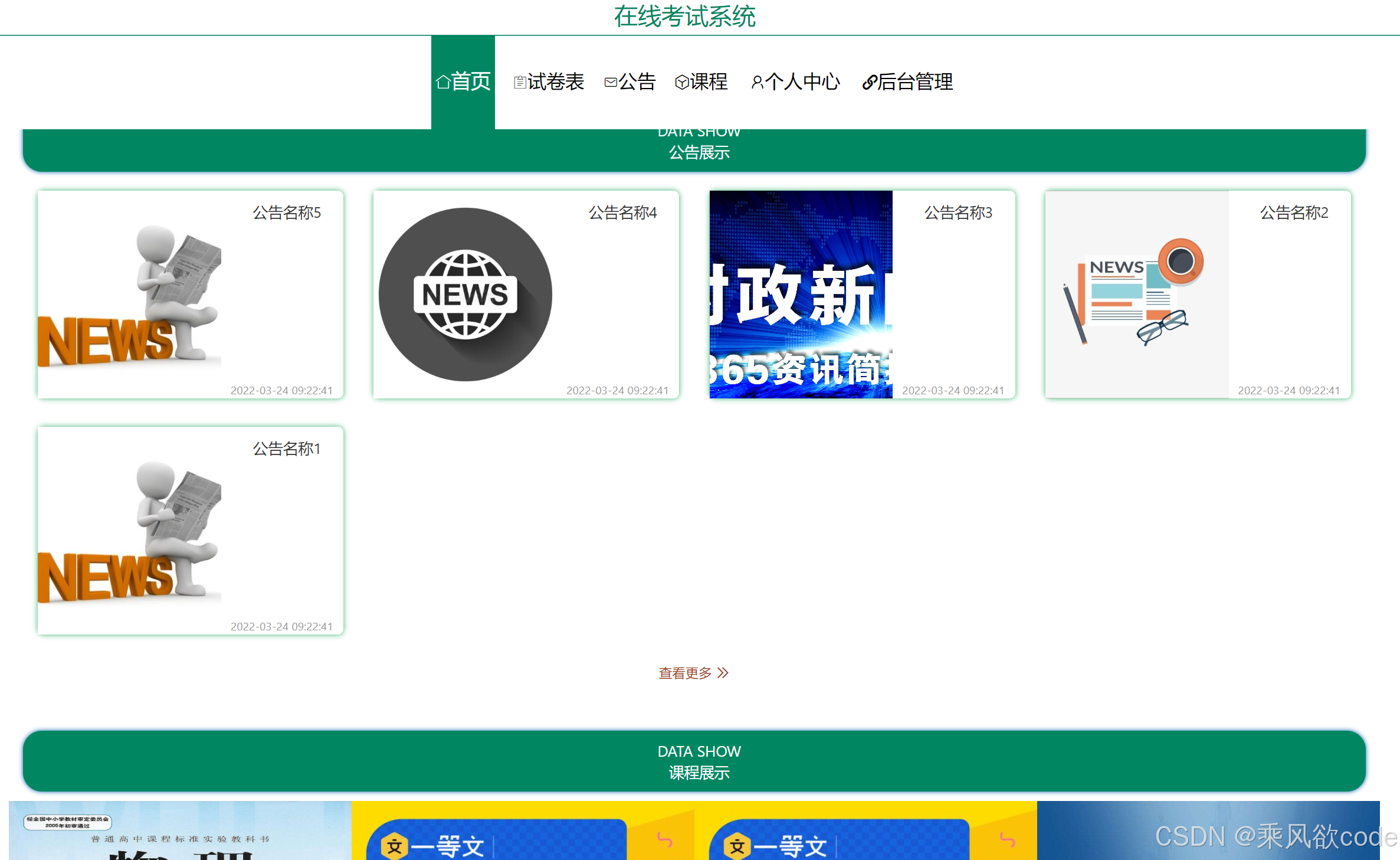Click the home icon beside 首页
The height and width of the screenshot is (860, 1400).
click(x=443, y=82)
